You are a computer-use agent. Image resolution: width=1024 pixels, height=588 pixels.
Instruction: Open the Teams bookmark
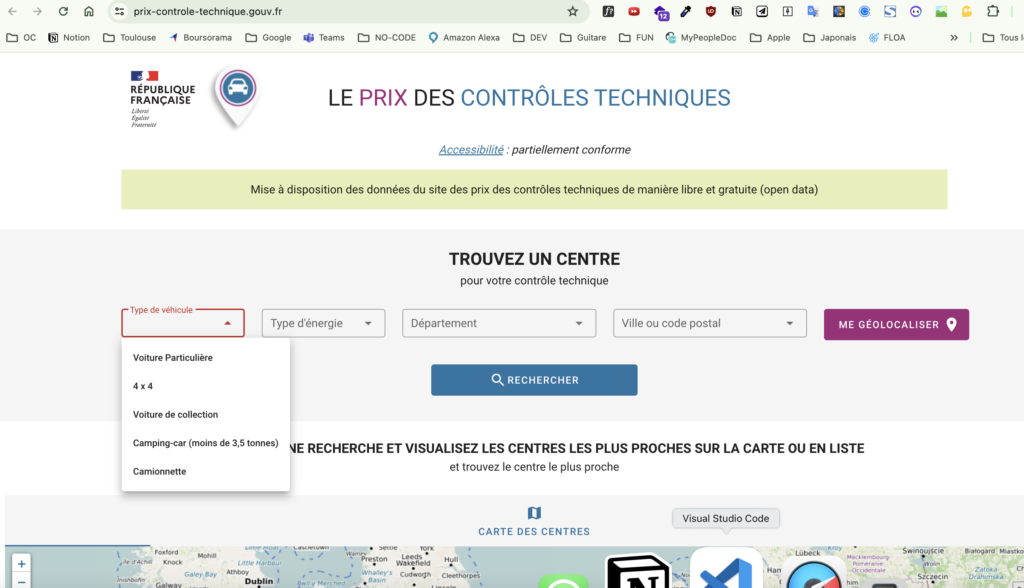[x=324, y=38]
